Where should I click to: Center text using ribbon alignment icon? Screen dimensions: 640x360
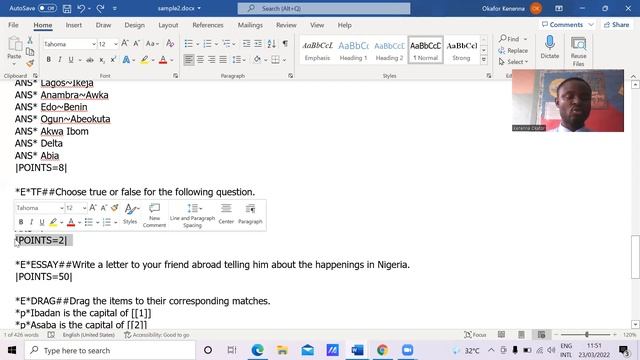(200, 60)
